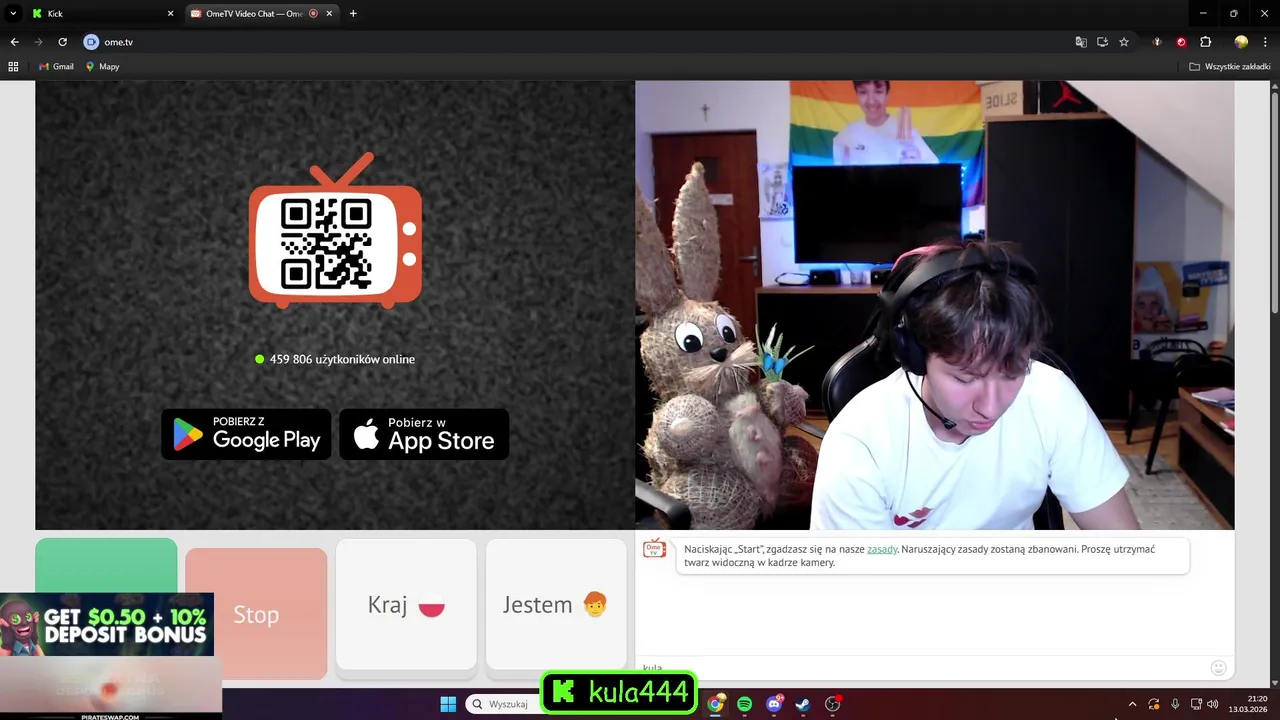Image resolution: width=1280 pixels, height=720 pixels.
Task: Open Steam from the taskbar
Action: pos(803,704)
